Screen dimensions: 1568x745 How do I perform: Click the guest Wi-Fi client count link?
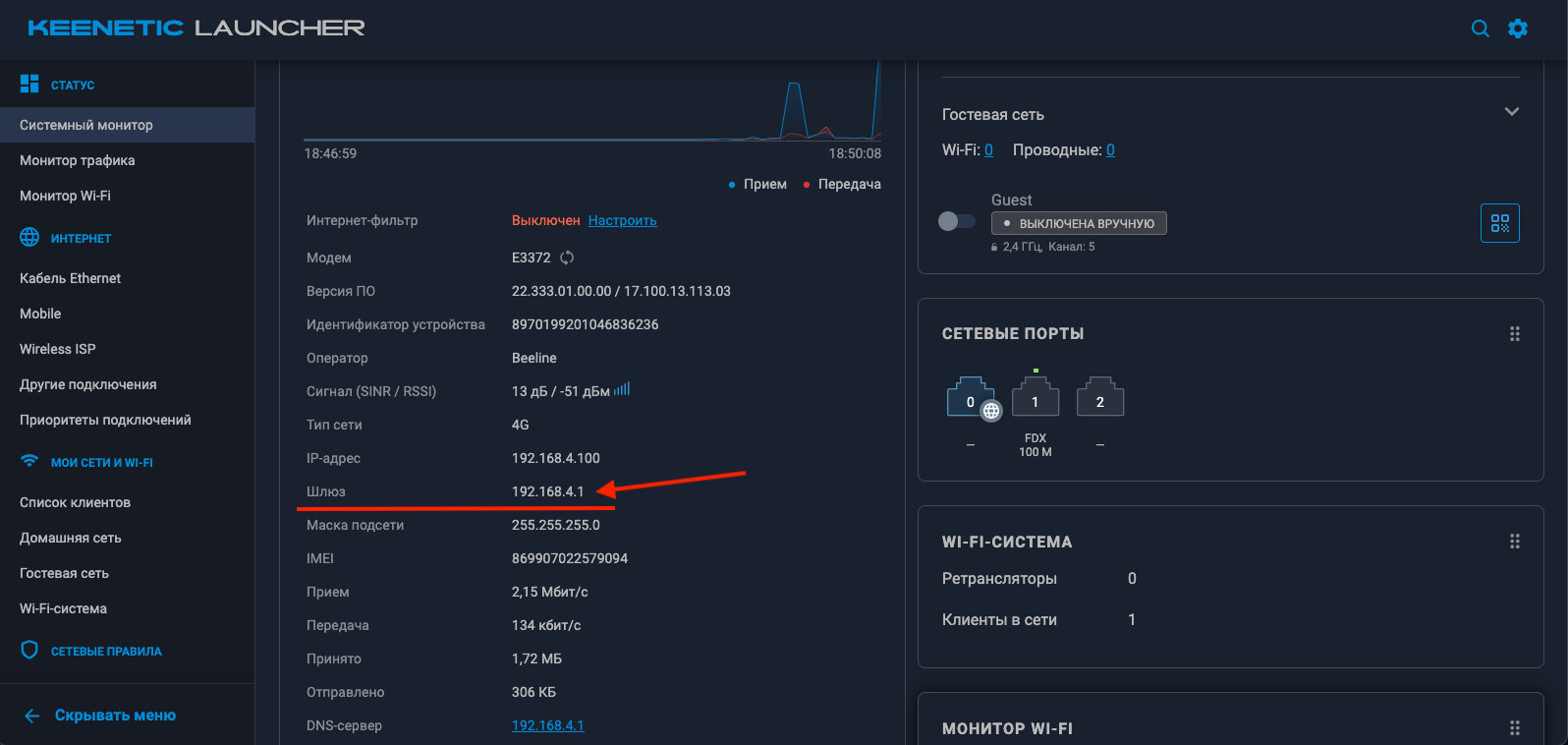pyautogui.click(x=988, y=150)
